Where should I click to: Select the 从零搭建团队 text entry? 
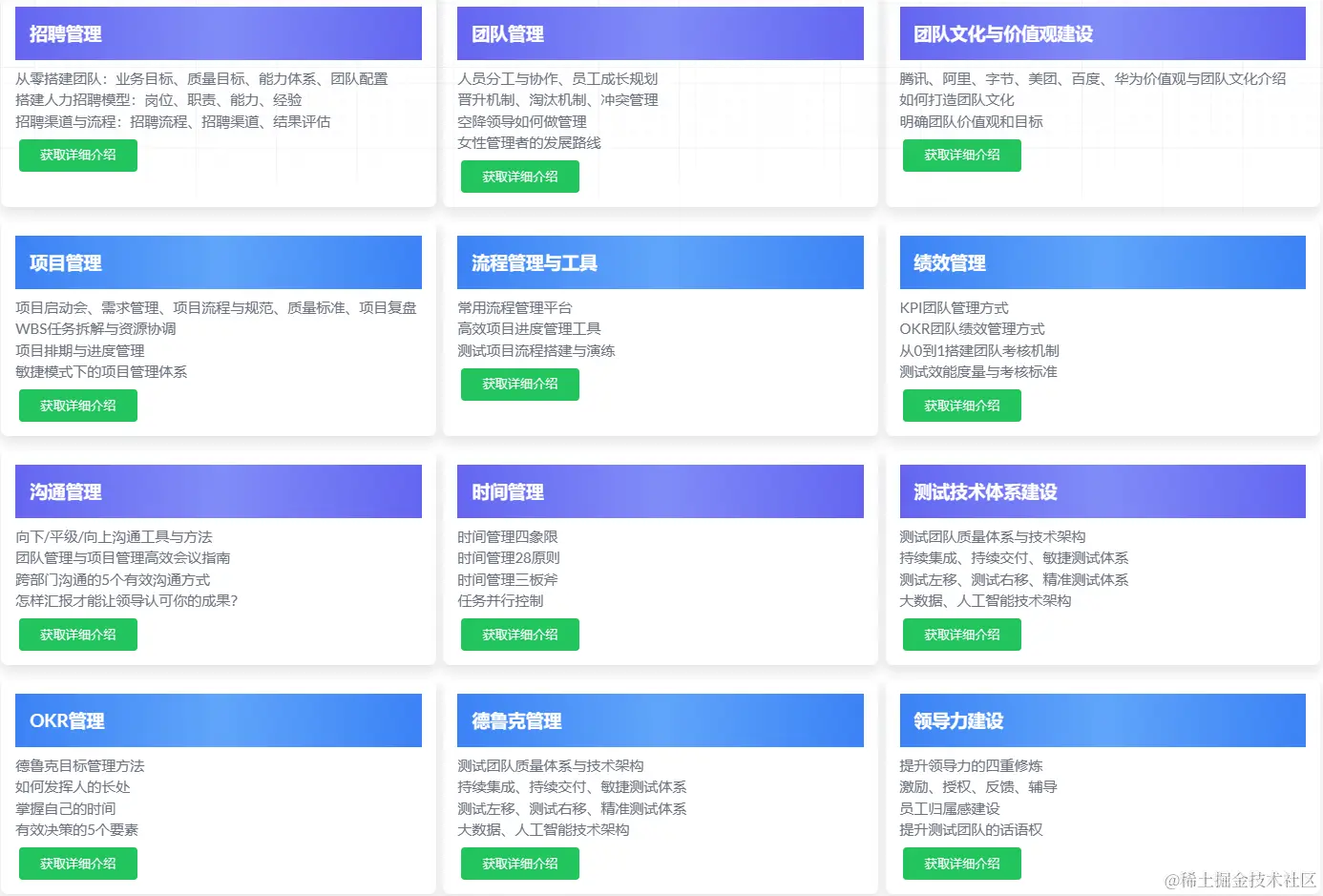(200, 79)
